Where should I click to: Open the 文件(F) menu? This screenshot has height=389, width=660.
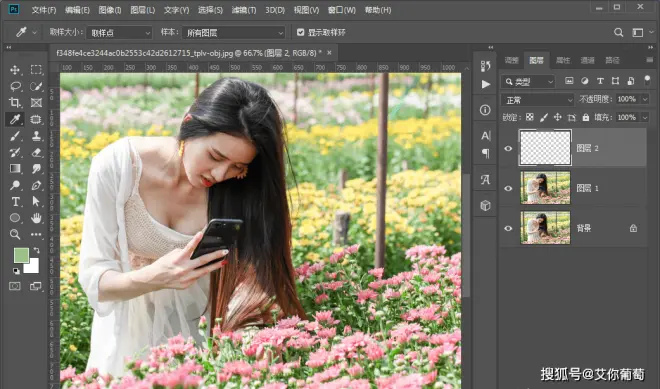point(44,10)
